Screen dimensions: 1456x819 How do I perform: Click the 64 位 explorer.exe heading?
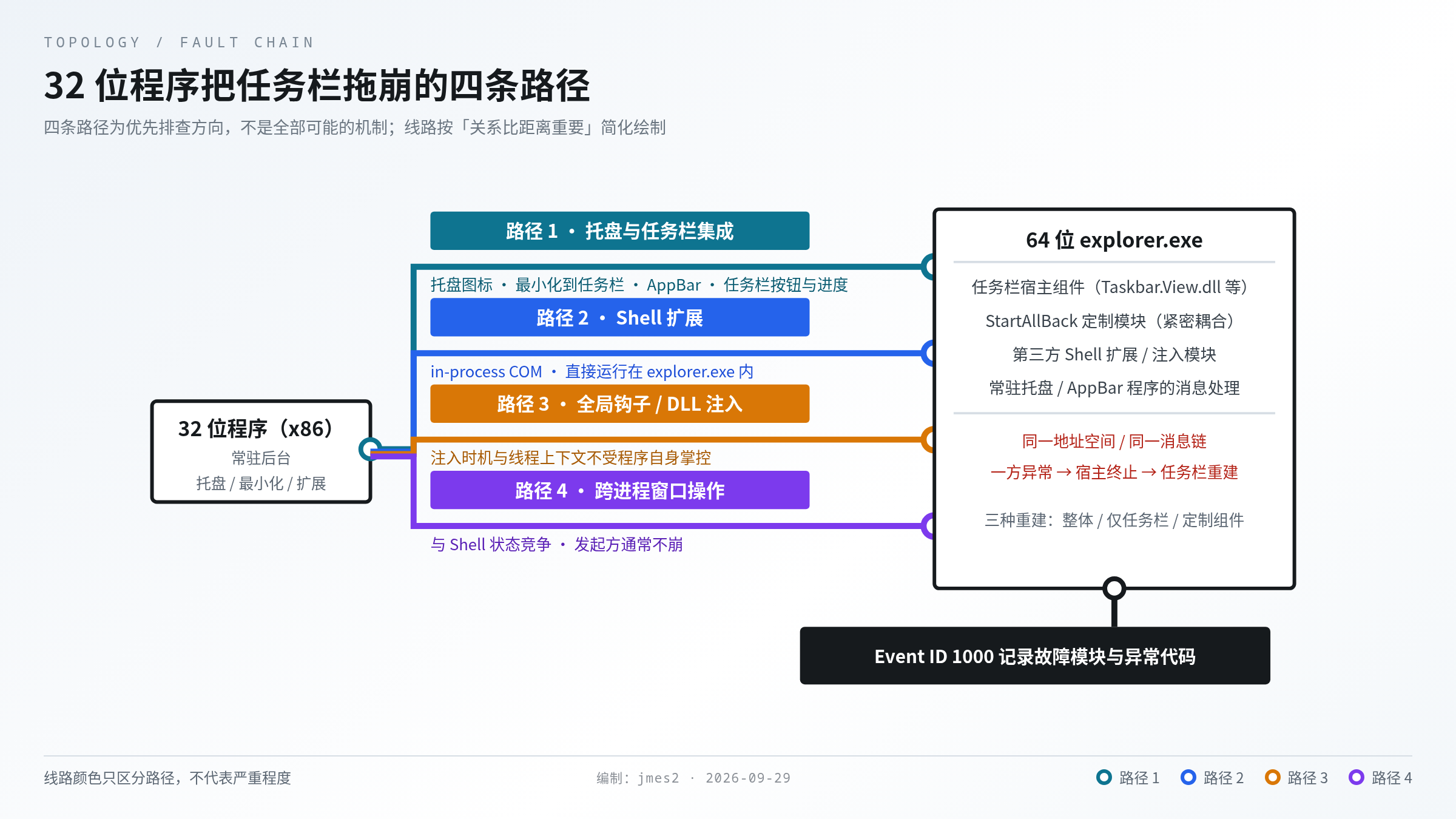pyautogui.click(x=1114, y=240)
